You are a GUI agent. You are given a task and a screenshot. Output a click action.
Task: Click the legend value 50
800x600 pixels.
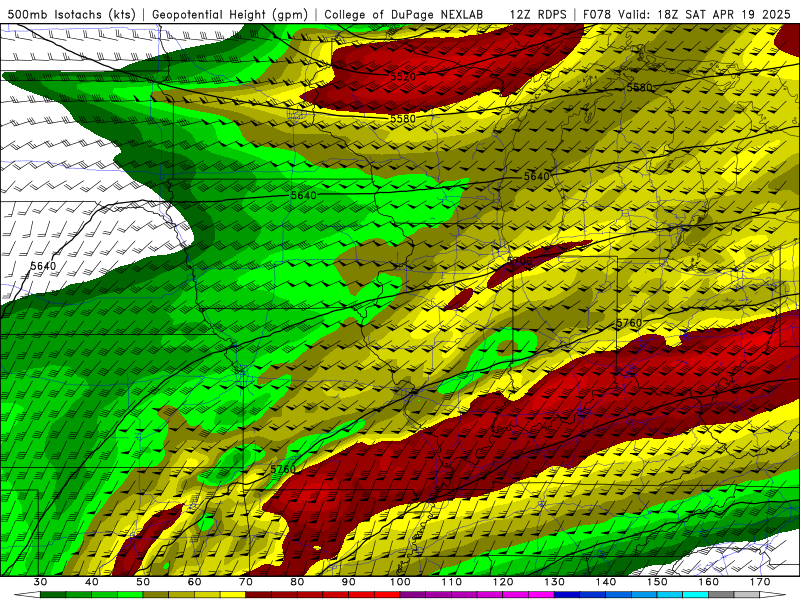(x=143, y=582)
